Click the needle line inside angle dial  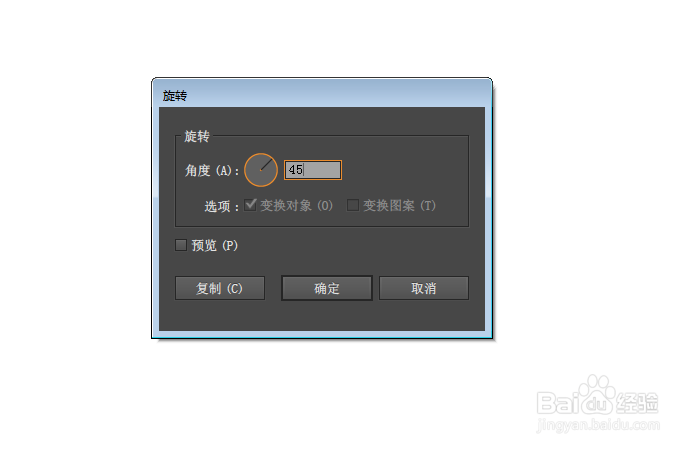[267, 165]
